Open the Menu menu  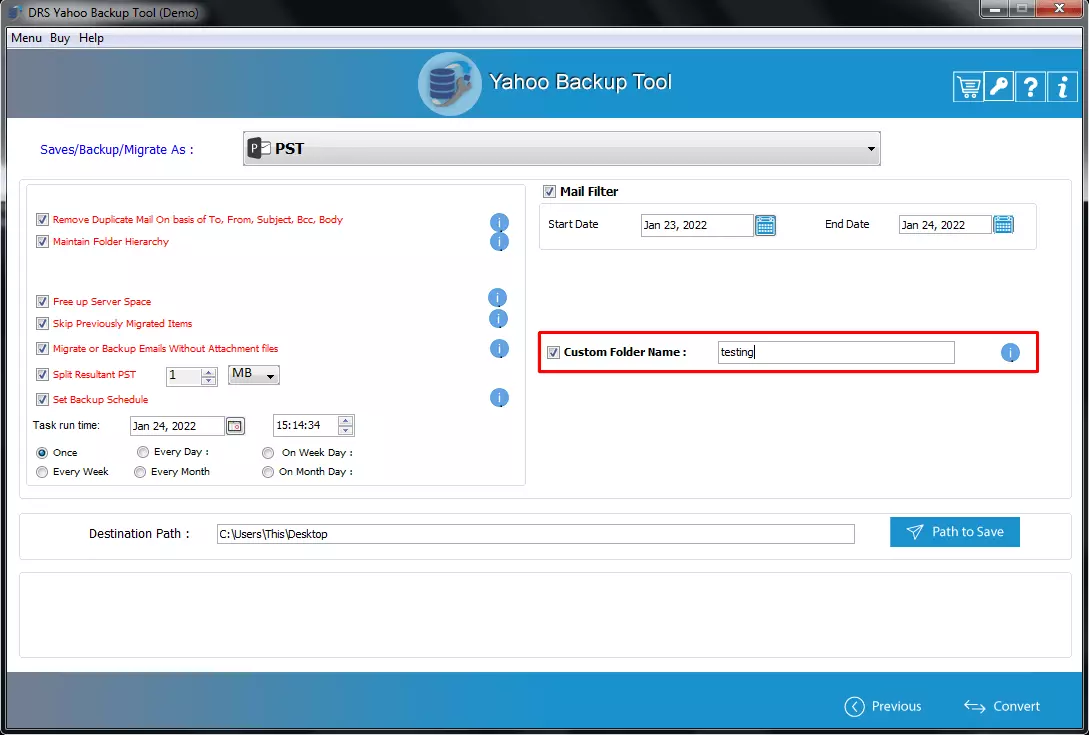(26, 38)
